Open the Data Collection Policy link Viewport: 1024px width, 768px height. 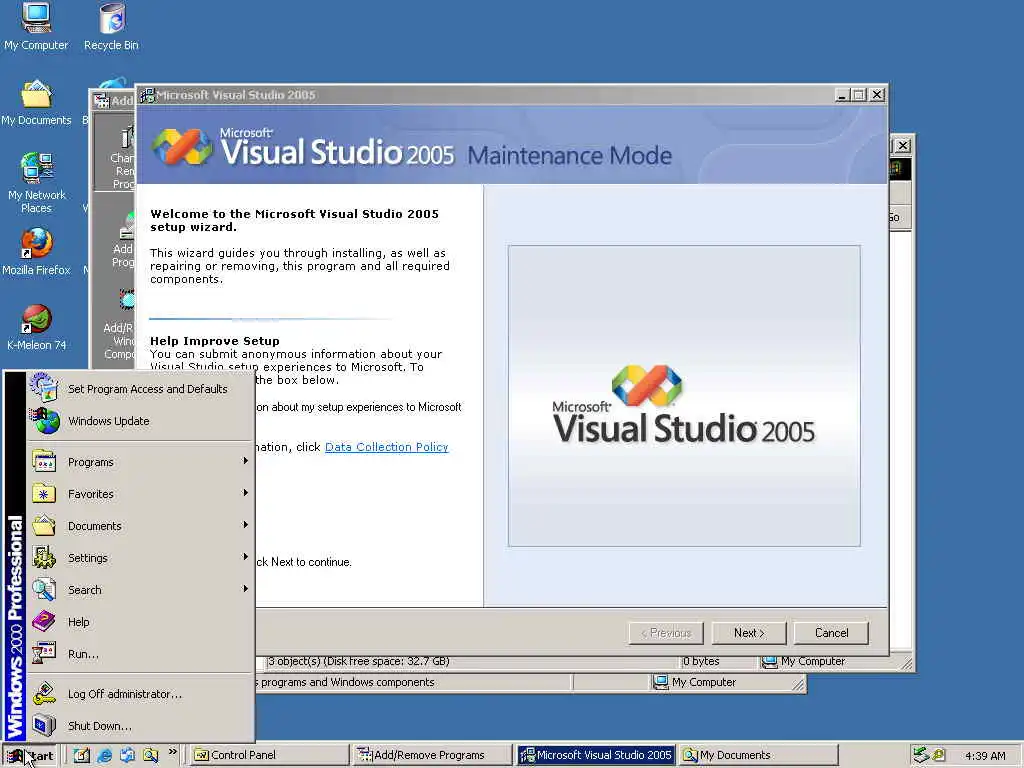pos(387,447)
